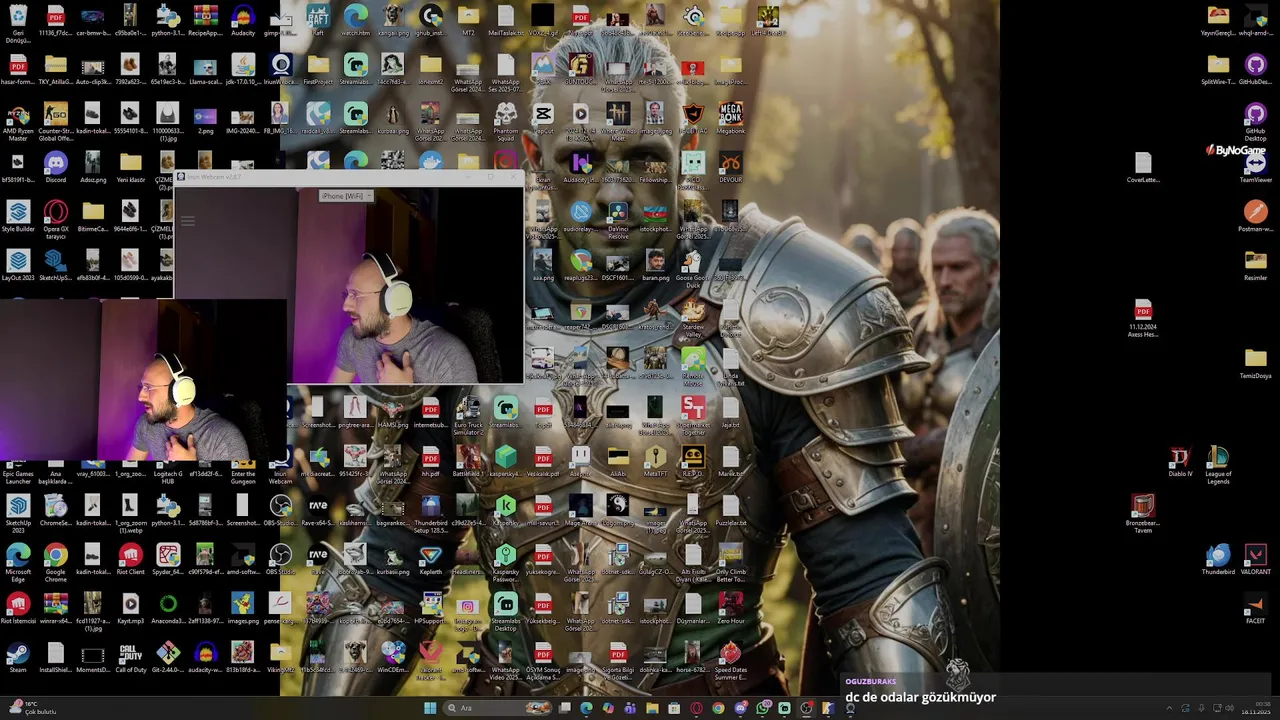Screen dimensions: 1280x720
Task: Open the Stardew Valley shortcut
Action: 693,316
